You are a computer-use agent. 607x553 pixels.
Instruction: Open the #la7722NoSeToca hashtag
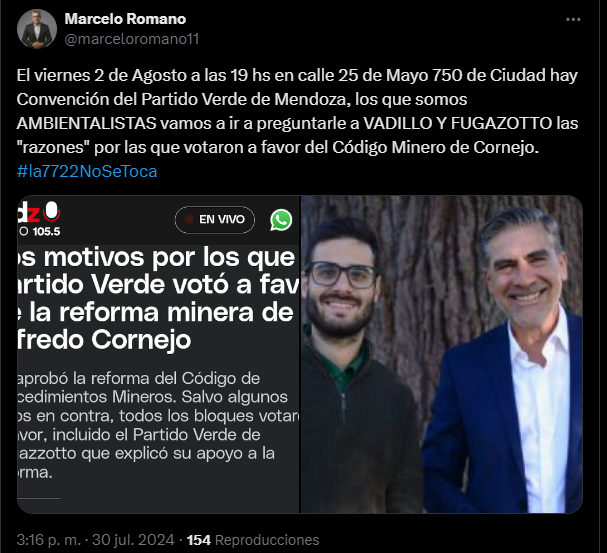pyautogui.click(x=87, y=171)
